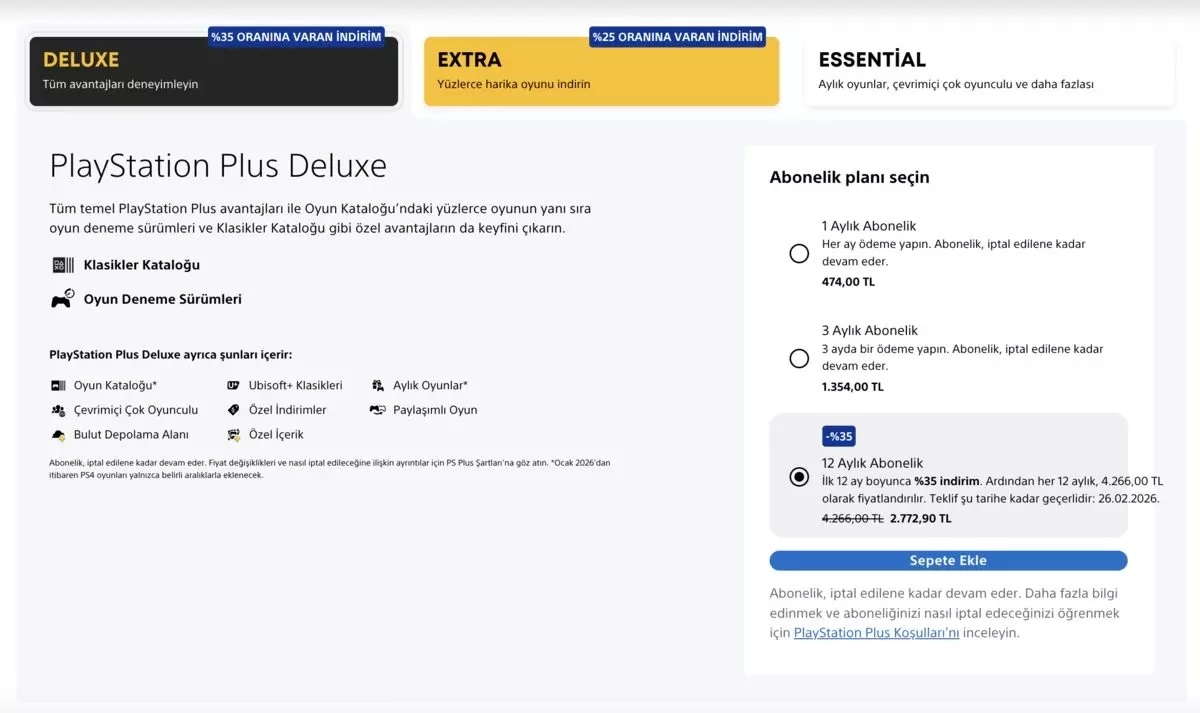The width and height of the screenshot is (1200, 713).
Task: Select the Çevrimiçi Çok Oyunculu icon
Action: (57, 409)
